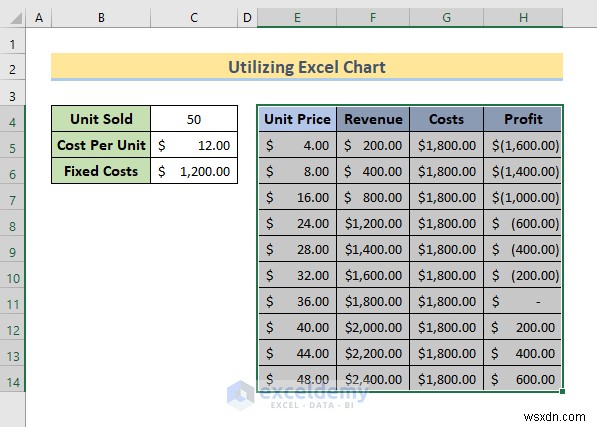Select unit price cell 8.00
597x427 pixels.
(297, 171)
